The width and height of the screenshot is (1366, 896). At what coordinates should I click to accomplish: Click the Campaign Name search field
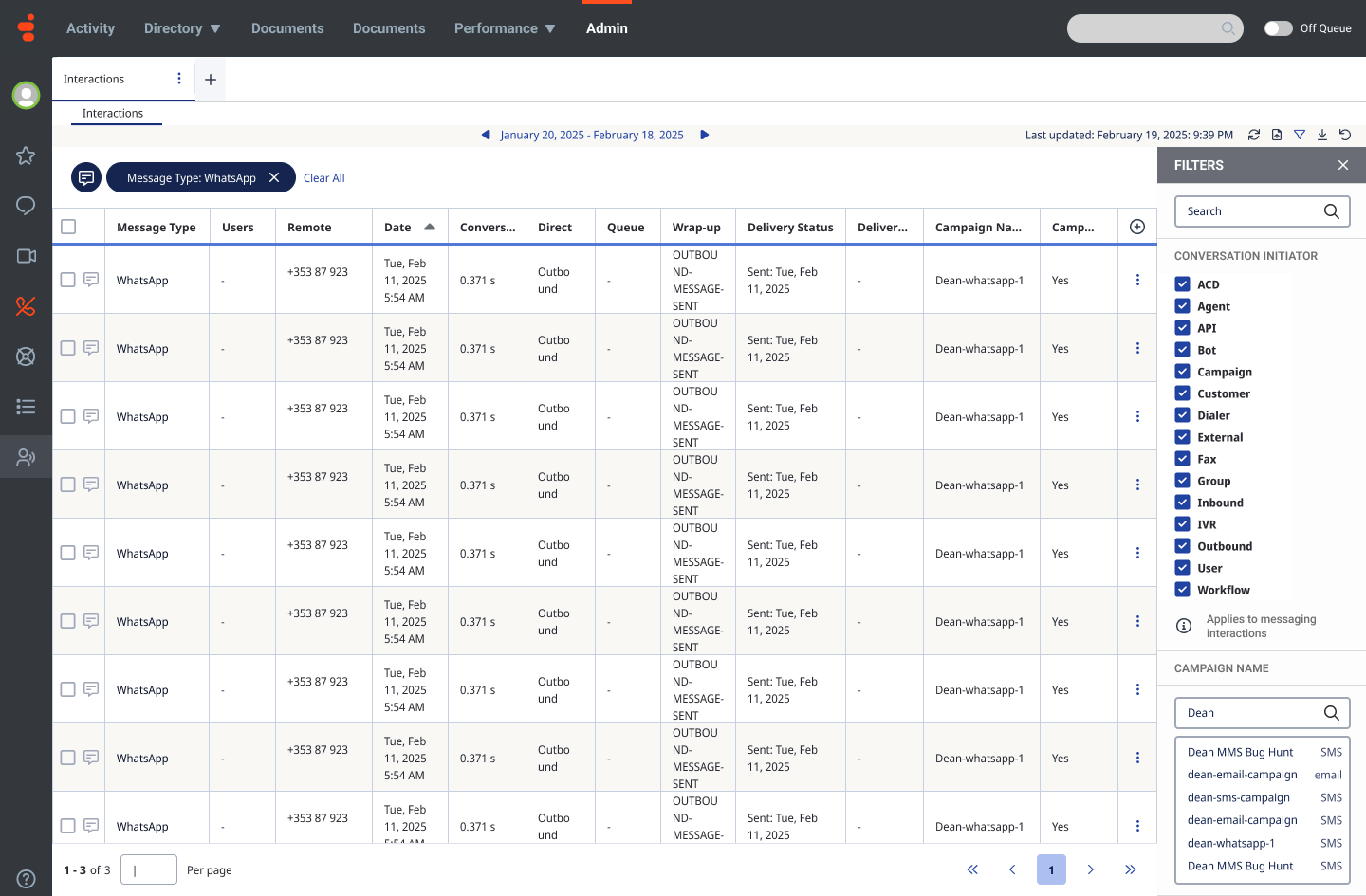point(1250,713)
